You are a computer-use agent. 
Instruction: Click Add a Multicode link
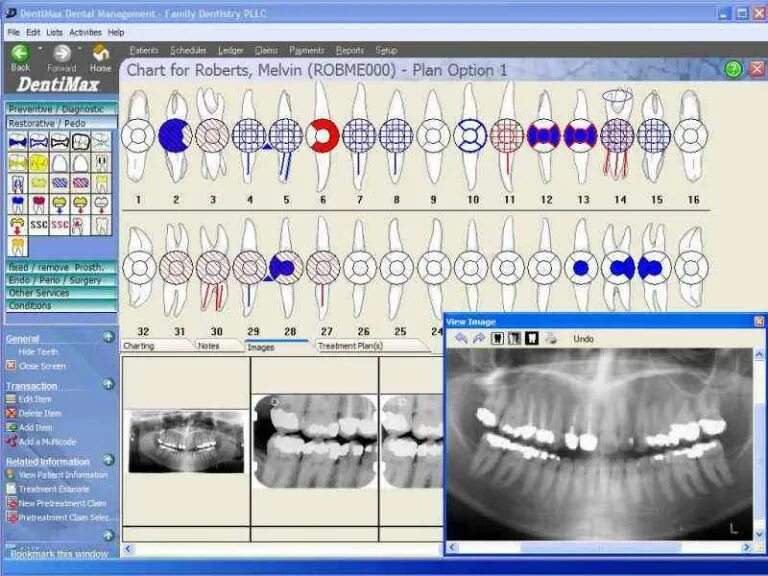pyautogui.click(x=48, y=442)
